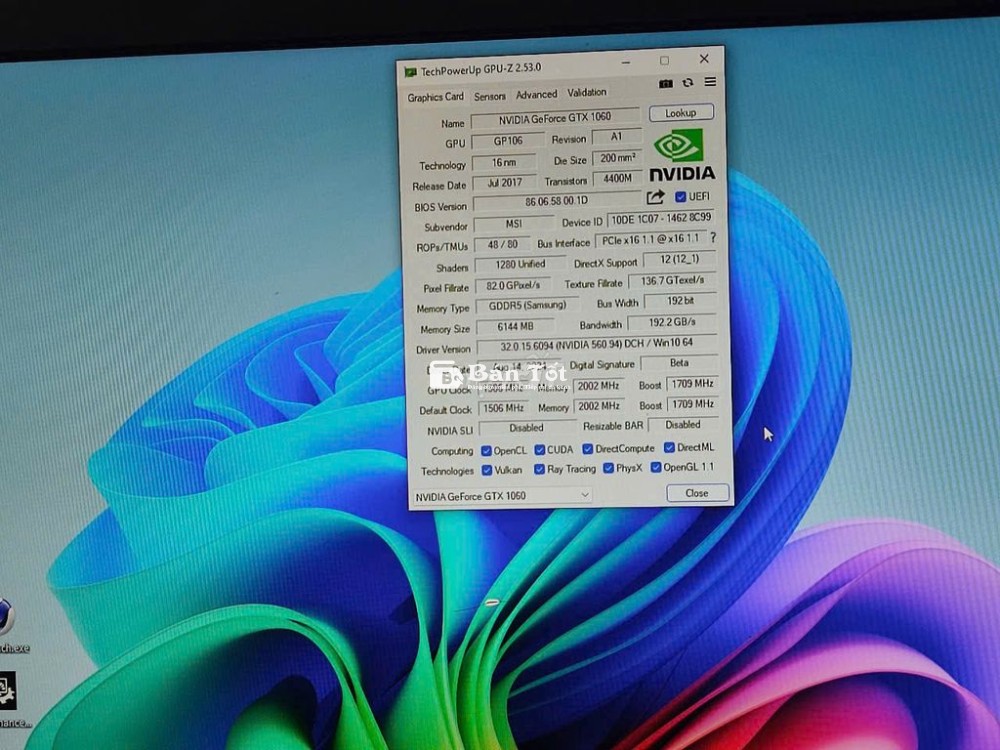This screenshot has height=750, width=1000.
Task: Click the Bus Interface value PCIe x16
Action: point(651,239)
